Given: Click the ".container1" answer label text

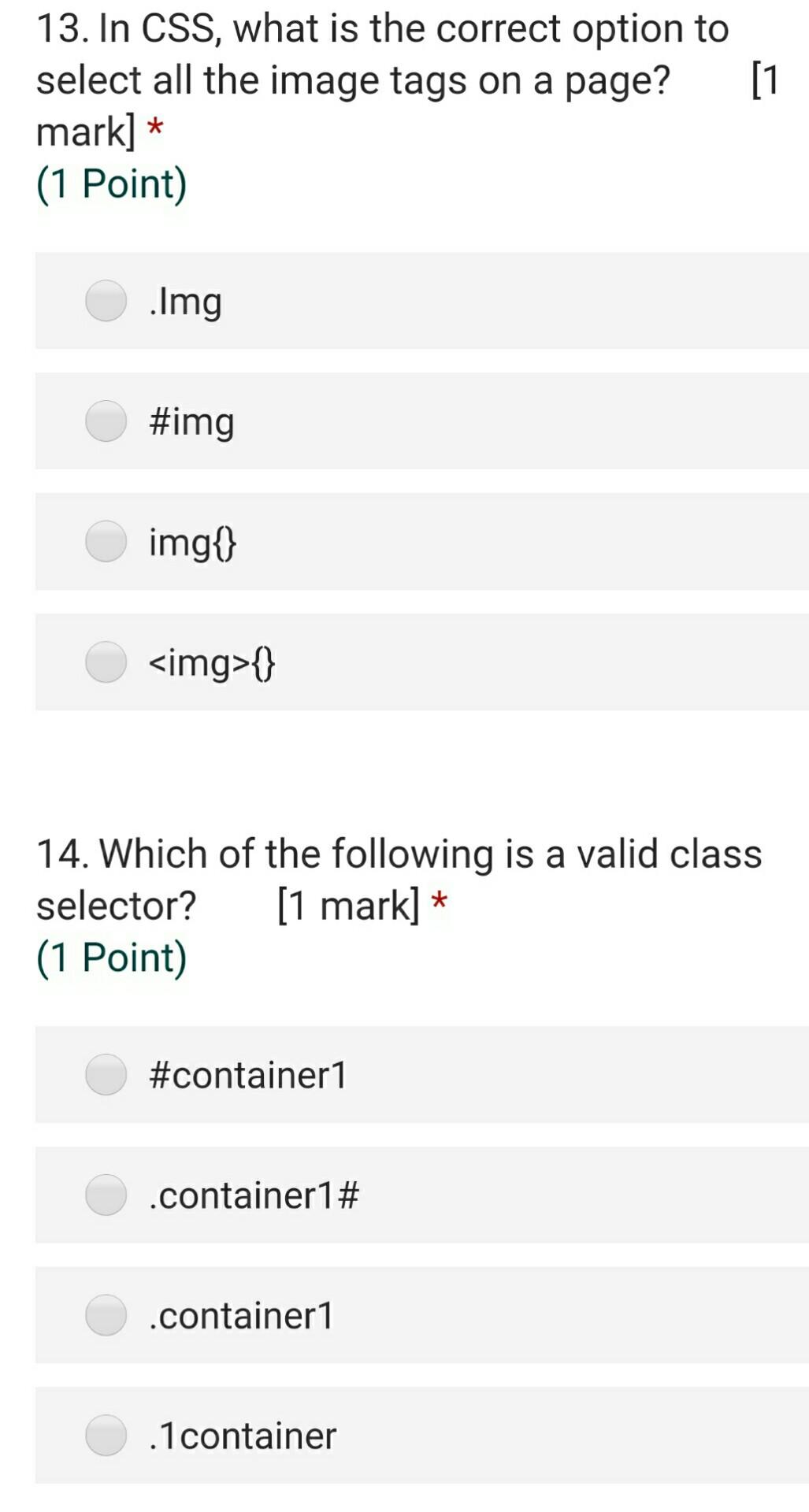Looking at the screenshot, I should click(x=242, y=1316).
